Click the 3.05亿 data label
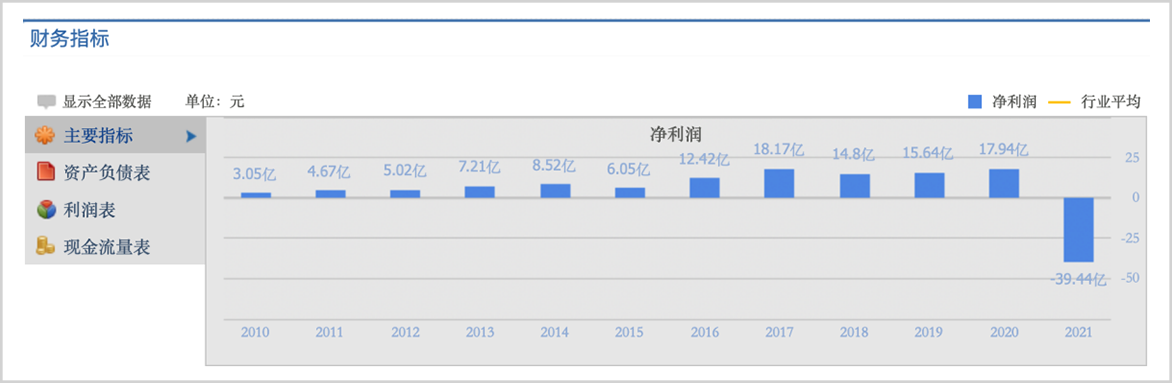The image size is (1172, 383). point(254,175)
